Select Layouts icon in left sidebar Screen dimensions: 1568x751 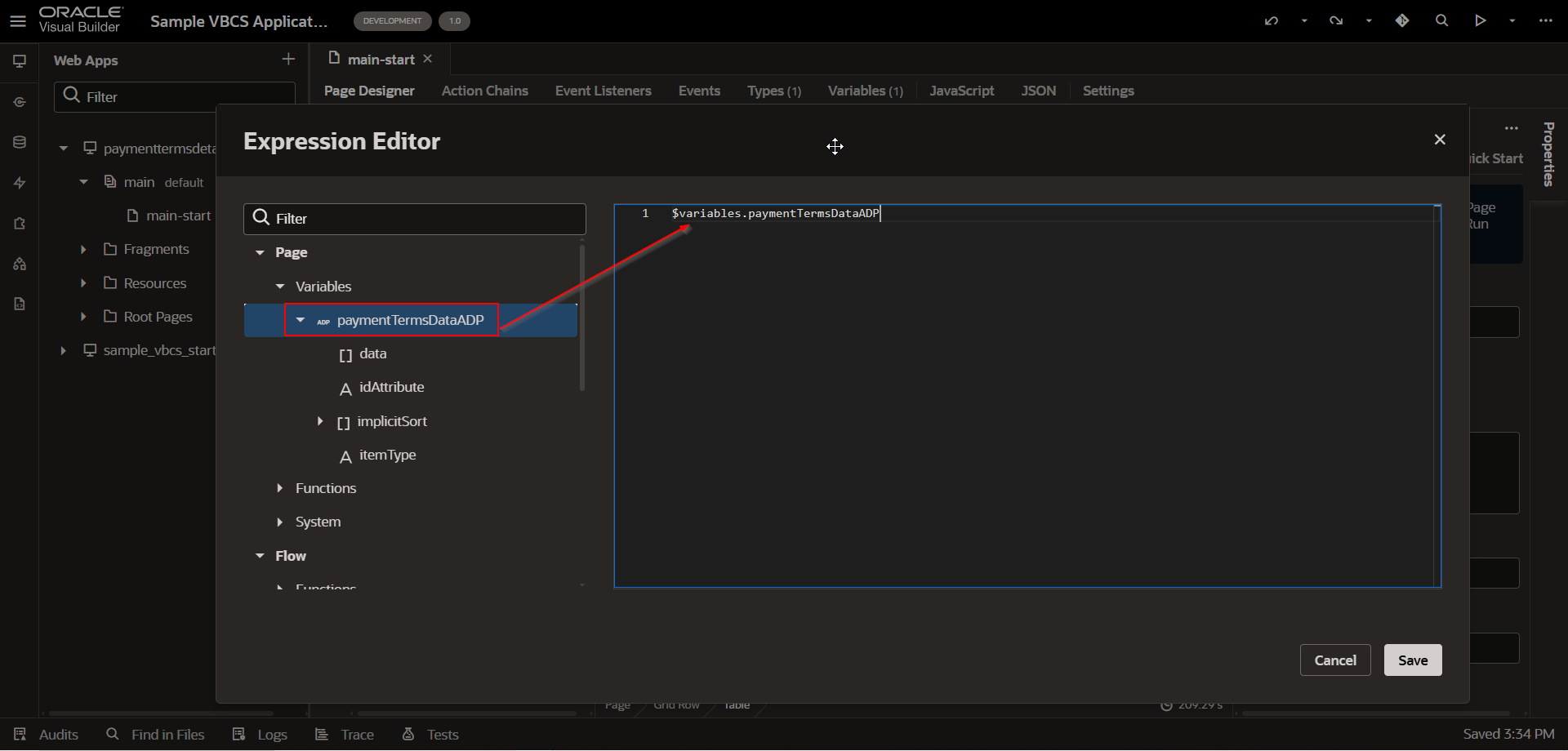[x=20, y=223]
